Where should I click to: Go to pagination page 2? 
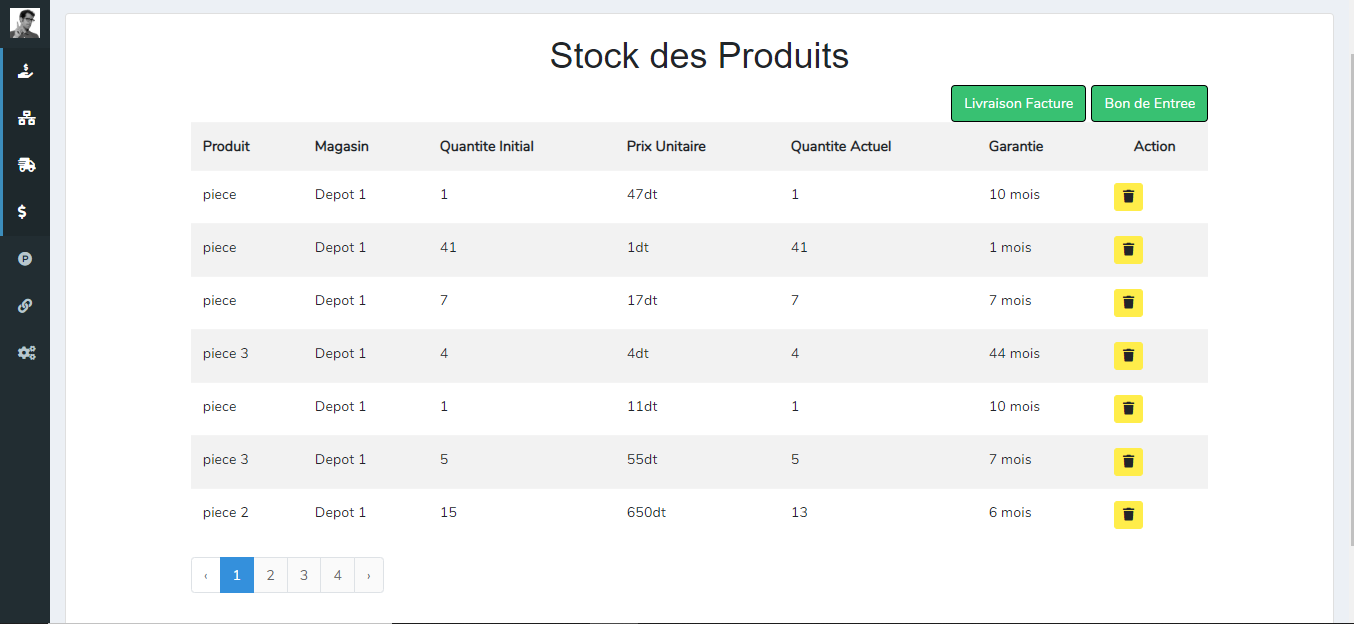click(x=270, y=575)
